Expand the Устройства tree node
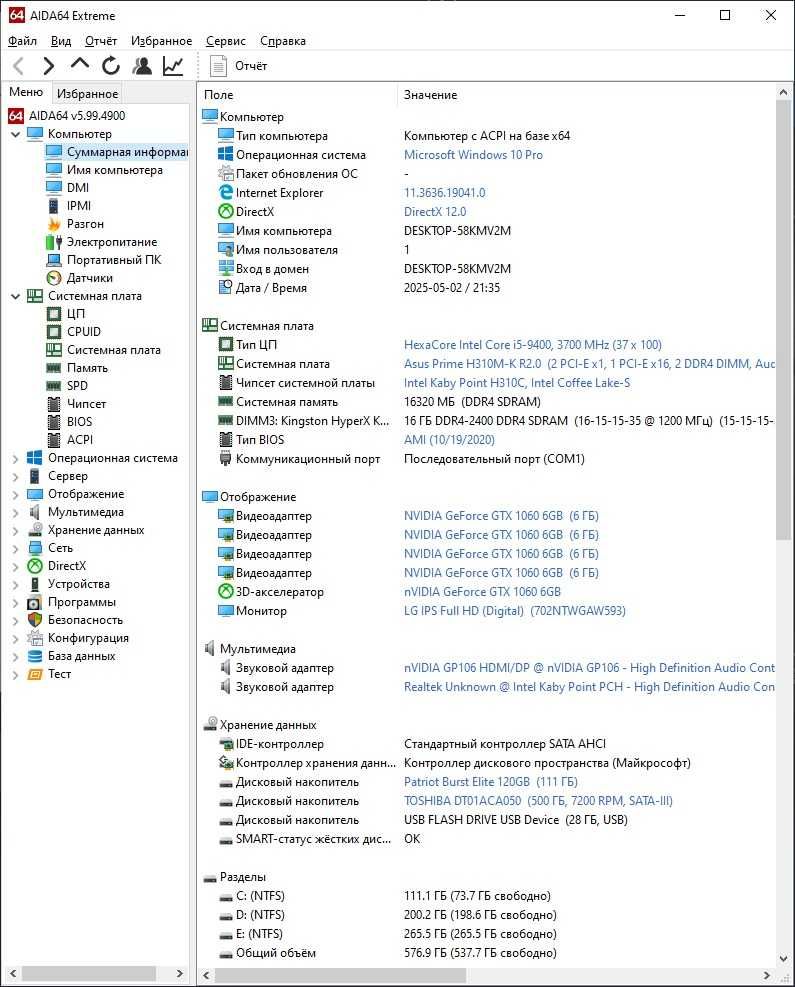This screenshot has width=795, height=987. [x=16, y=584]
